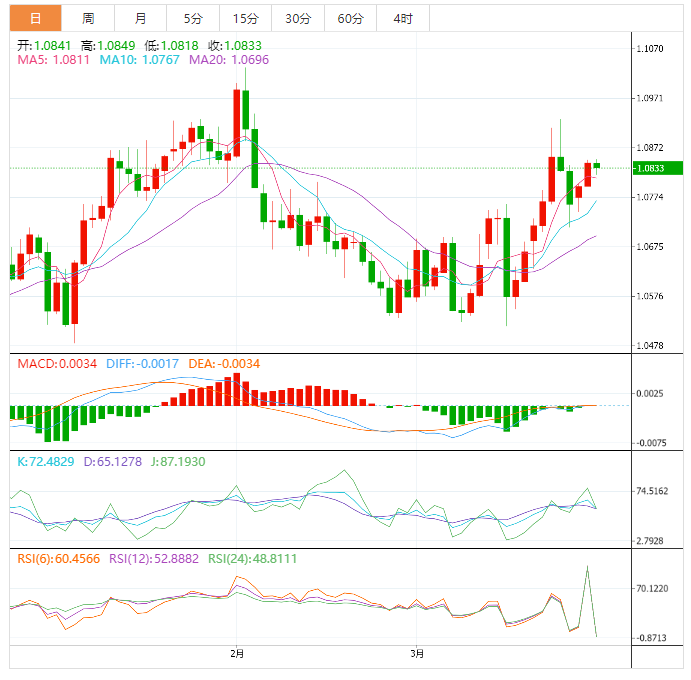The width and height of the screenshot is (691, 680).
Task: Click the K value in KDJ panel
Action: click(x=46, y=462)
